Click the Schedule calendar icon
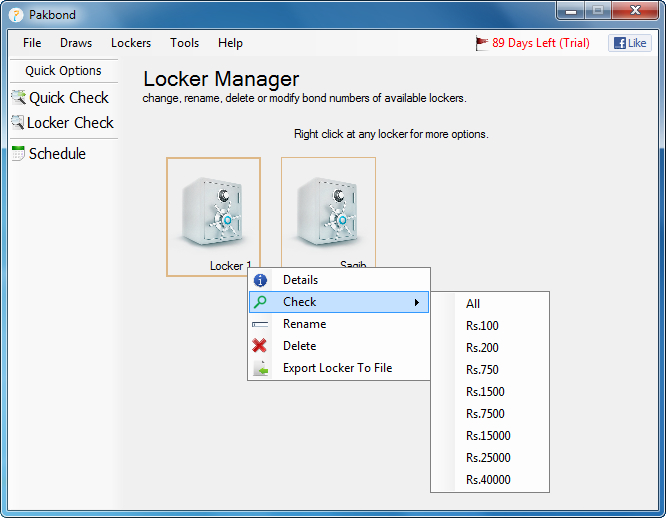This screenshot has width=666, height=518. (18, 153)
